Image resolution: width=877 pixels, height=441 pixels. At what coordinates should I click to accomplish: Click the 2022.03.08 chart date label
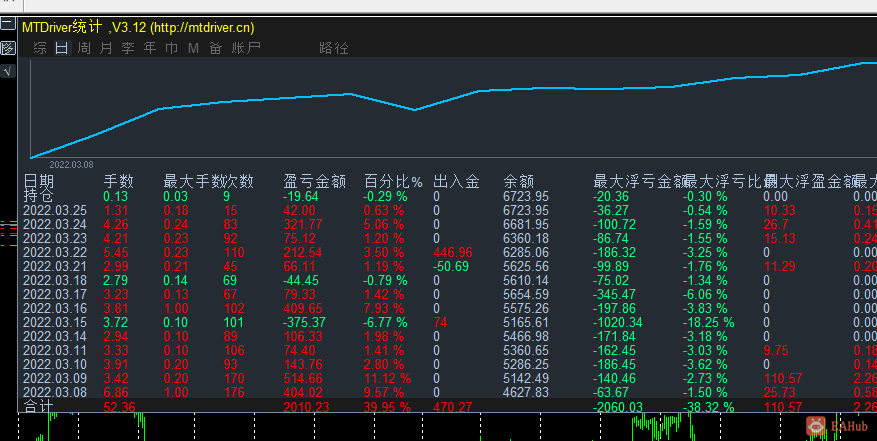tap(72, 165)
